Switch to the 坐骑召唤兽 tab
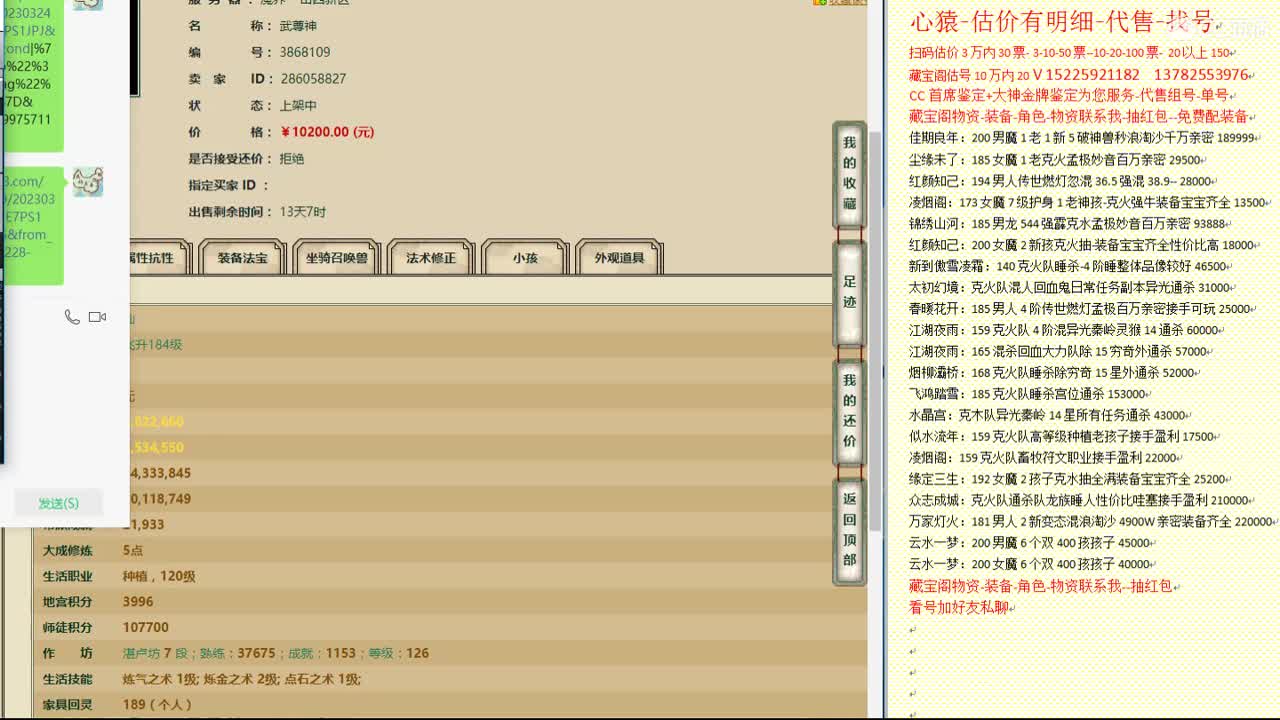The image size is (1280, 720). [337, 258]
